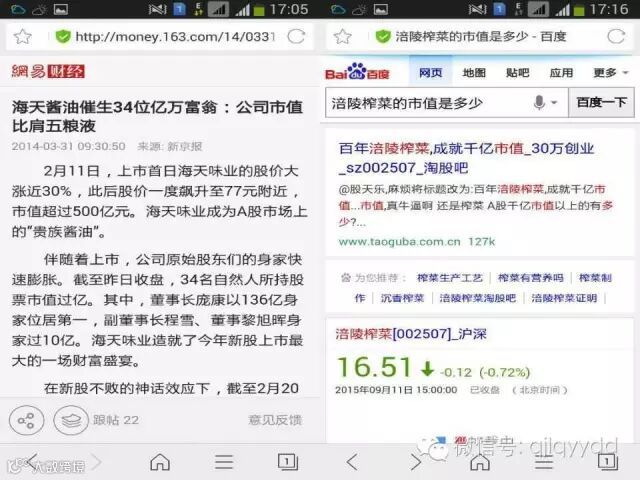Screen dimensions: 640x480
Task: Tap article timestamp 2014-03-31 09:30:50
Action: [x=69, y=147]
